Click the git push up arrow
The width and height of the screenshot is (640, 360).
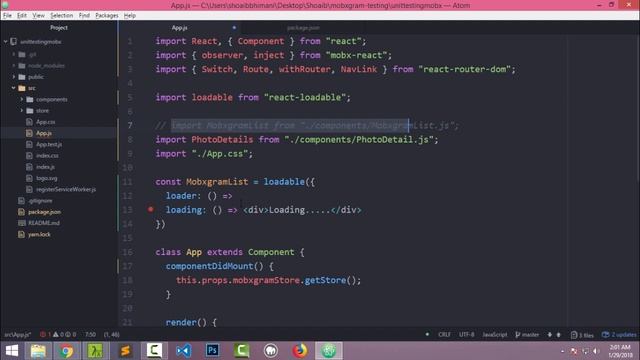(558, 335)
